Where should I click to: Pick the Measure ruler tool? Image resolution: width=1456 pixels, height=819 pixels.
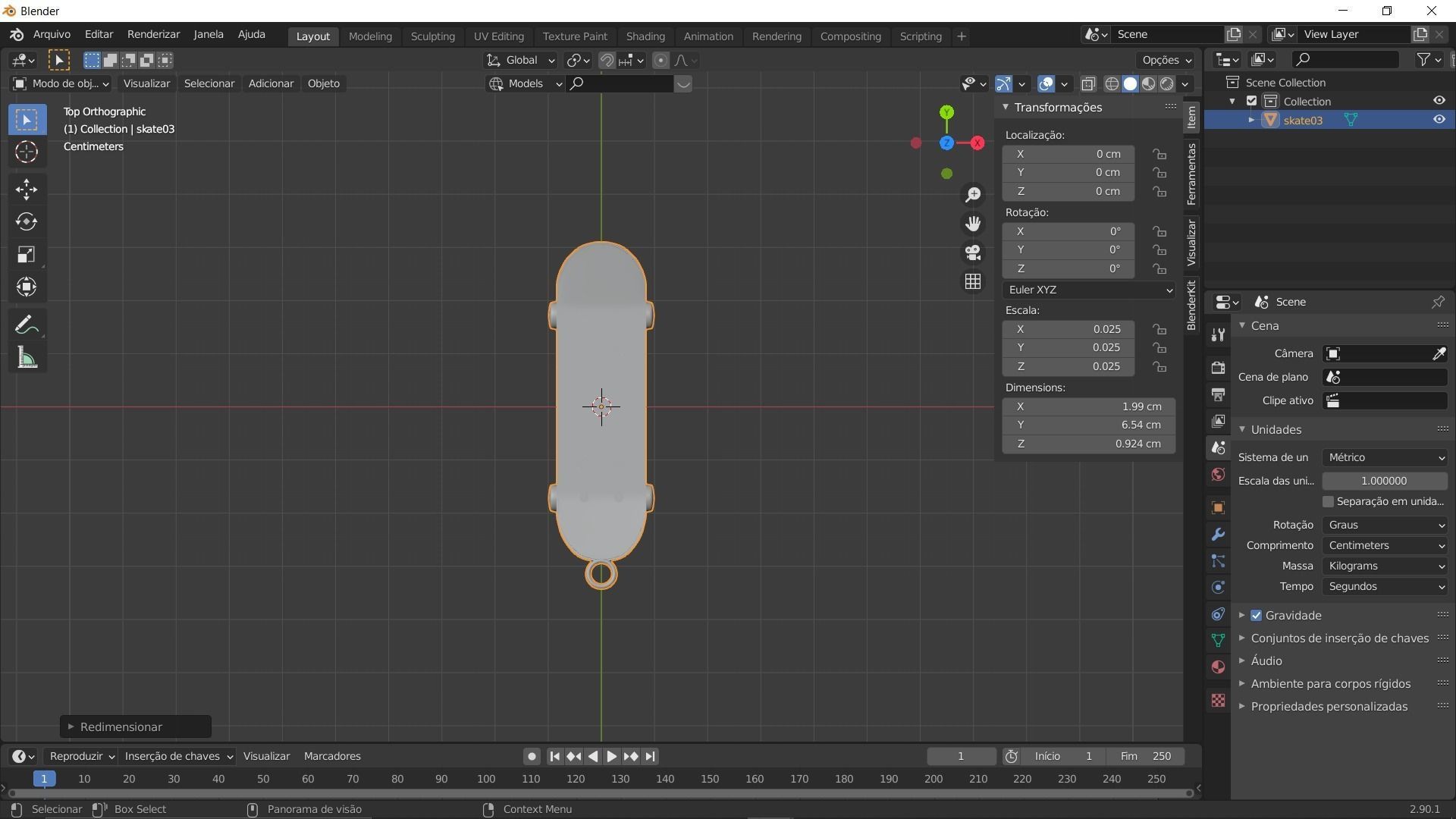[27, 358]
